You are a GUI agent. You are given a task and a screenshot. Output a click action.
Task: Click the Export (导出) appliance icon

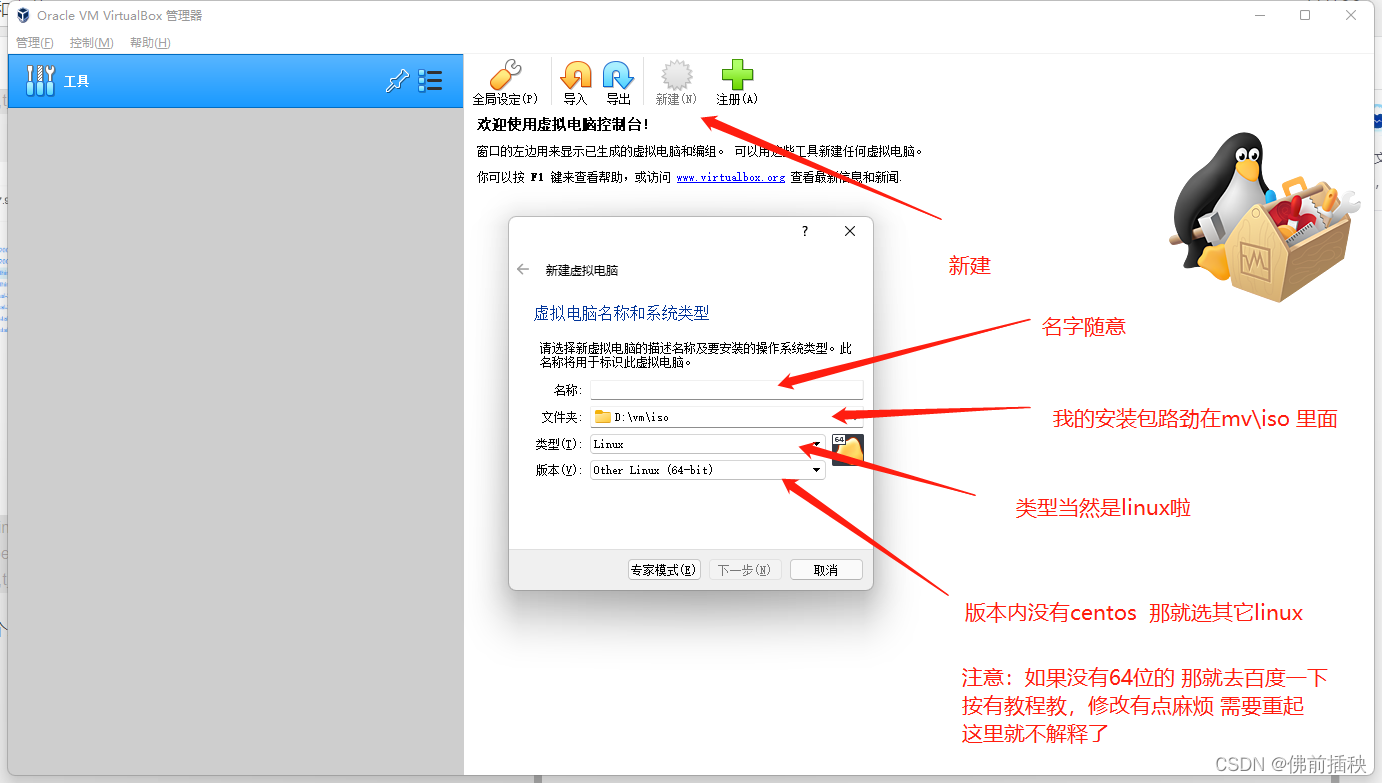[618, 82]
